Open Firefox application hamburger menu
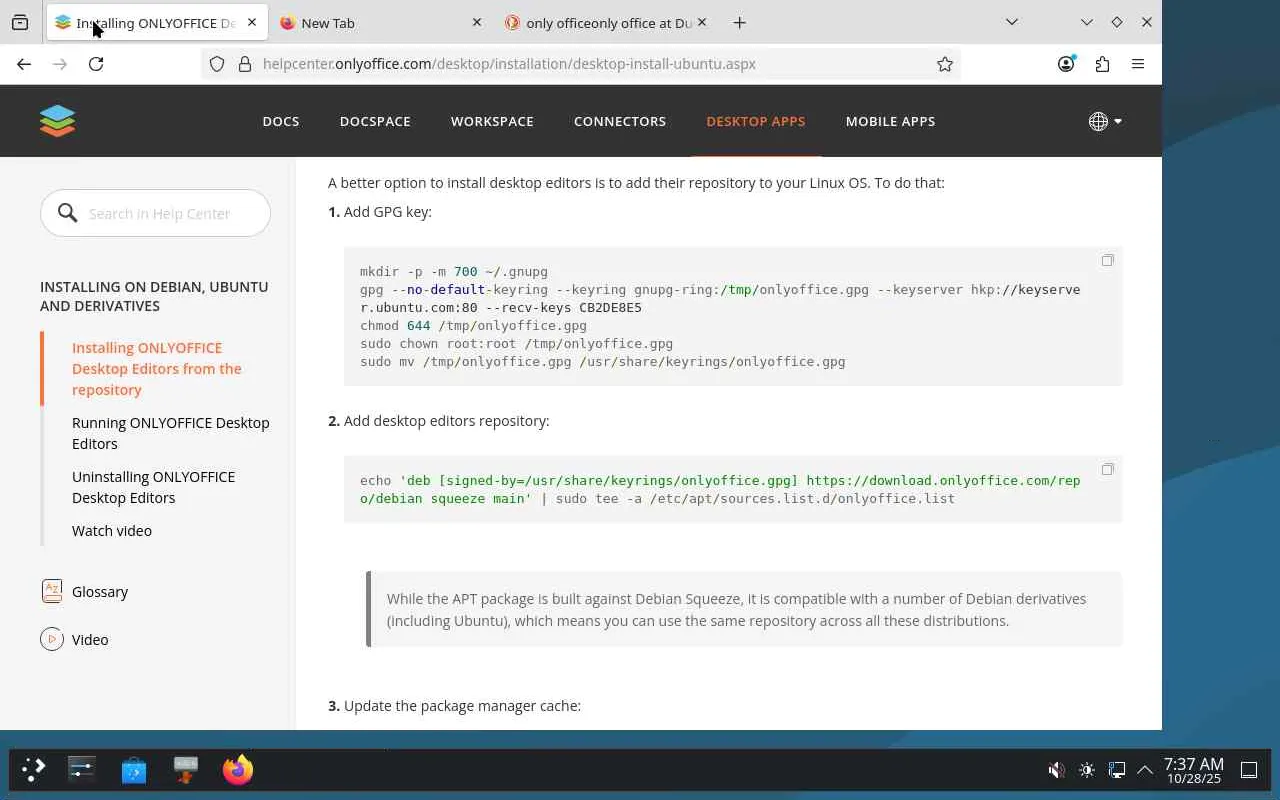The height and width of the screenshot is (800, 1280). pyautogui.click(x=1138, y=64)
